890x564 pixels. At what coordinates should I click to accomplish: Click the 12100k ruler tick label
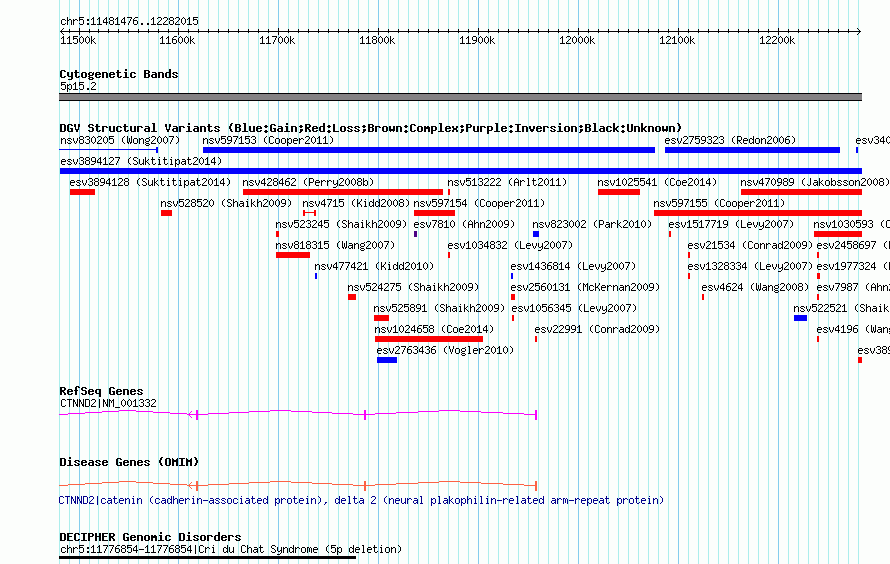coord(677,40)
